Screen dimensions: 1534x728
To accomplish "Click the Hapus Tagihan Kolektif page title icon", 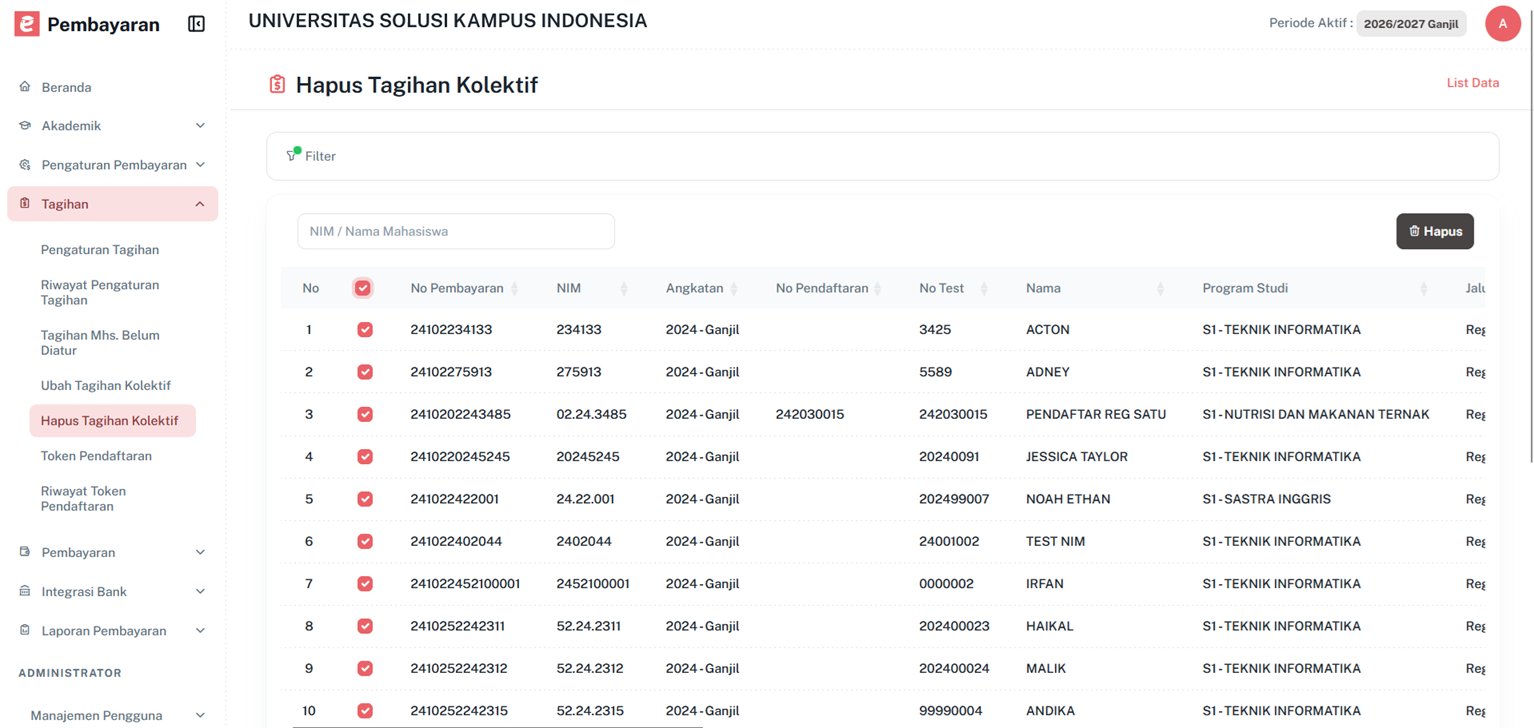I will click(x=277, y=85).
